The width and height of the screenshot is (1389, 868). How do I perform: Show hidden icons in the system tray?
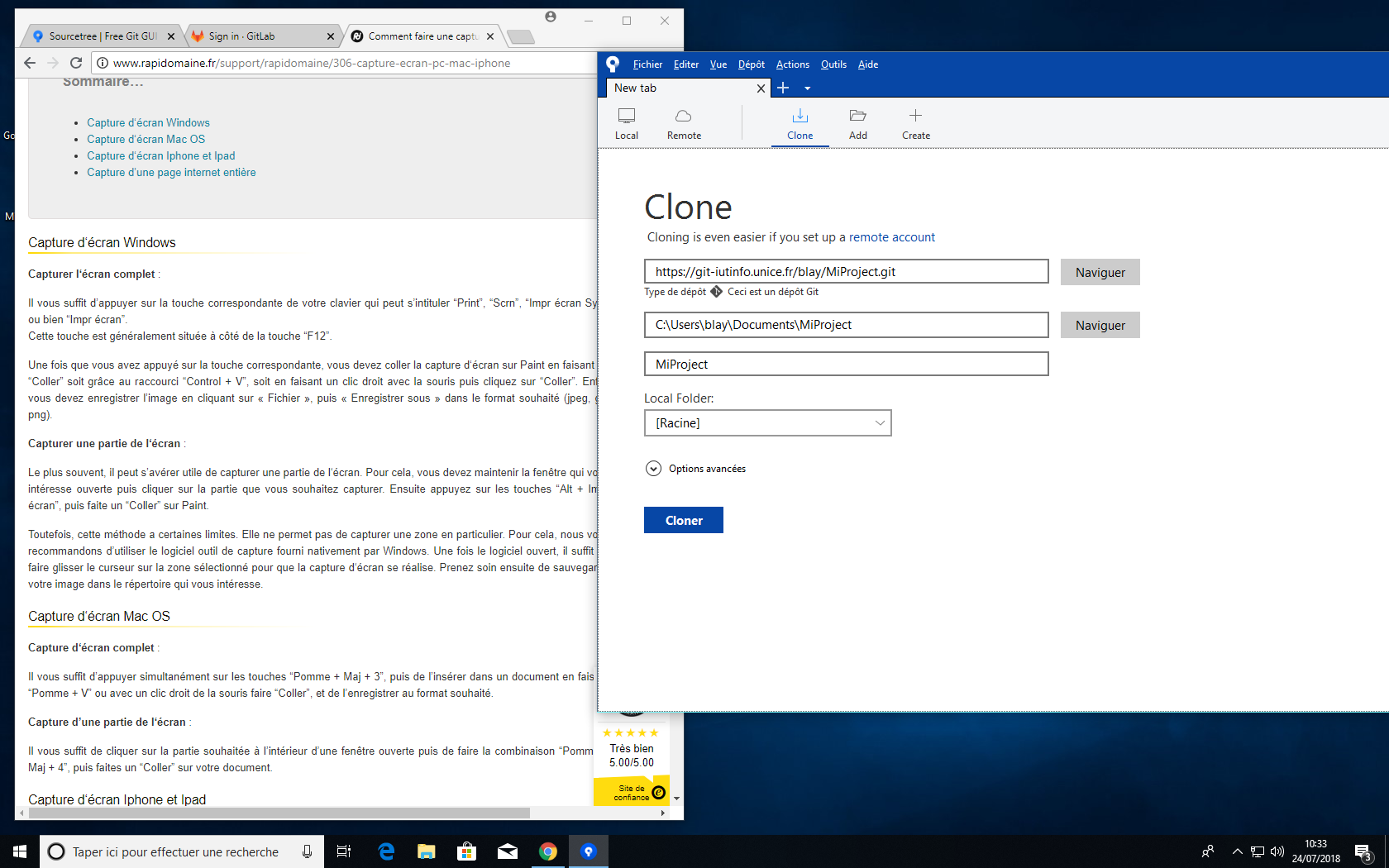click(1238, 851)
